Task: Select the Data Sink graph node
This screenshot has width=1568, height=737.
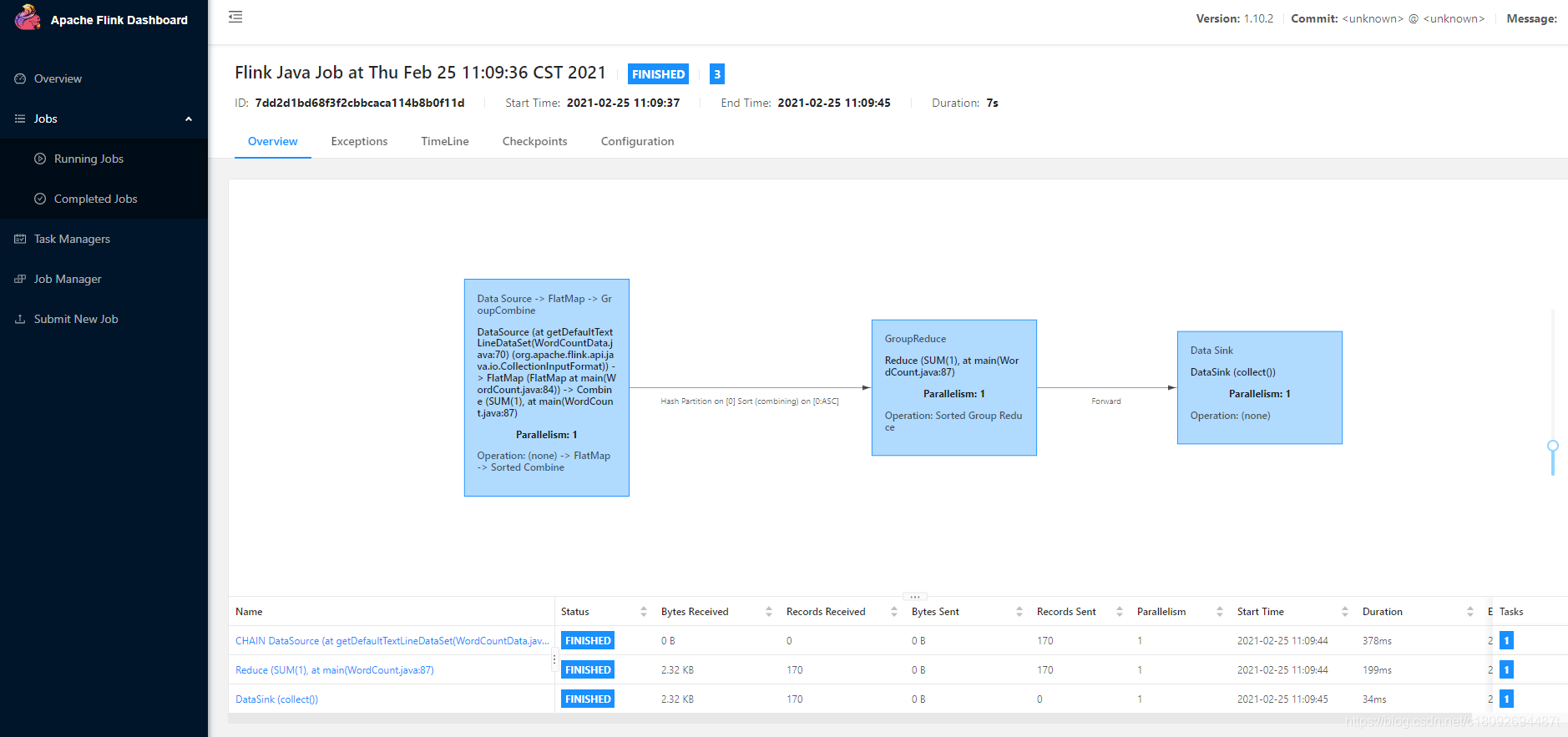Action: pos(1260,387)
